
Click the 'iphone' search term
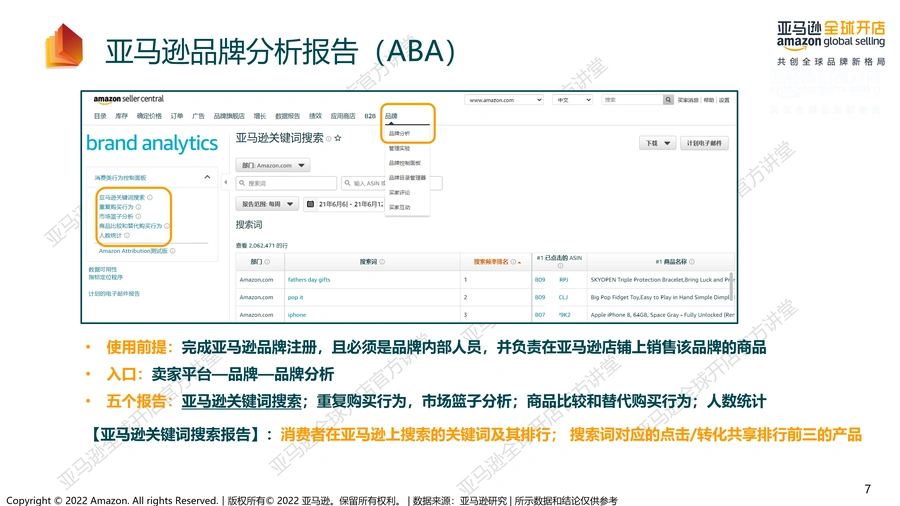click(297, 315)
